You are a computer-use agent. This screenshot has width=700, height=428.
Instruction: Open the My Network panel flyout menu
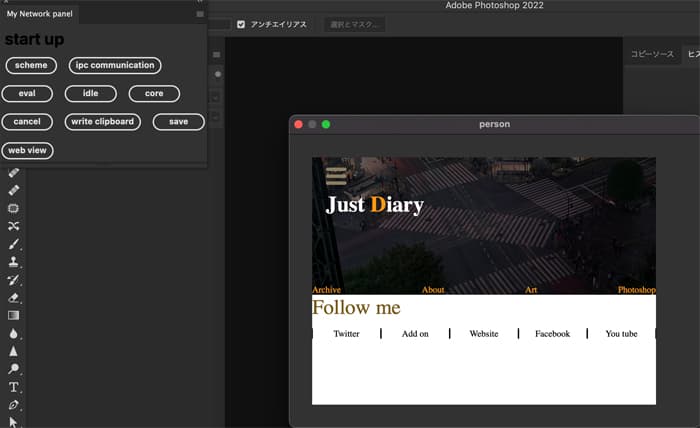click(x=200, y=14)
